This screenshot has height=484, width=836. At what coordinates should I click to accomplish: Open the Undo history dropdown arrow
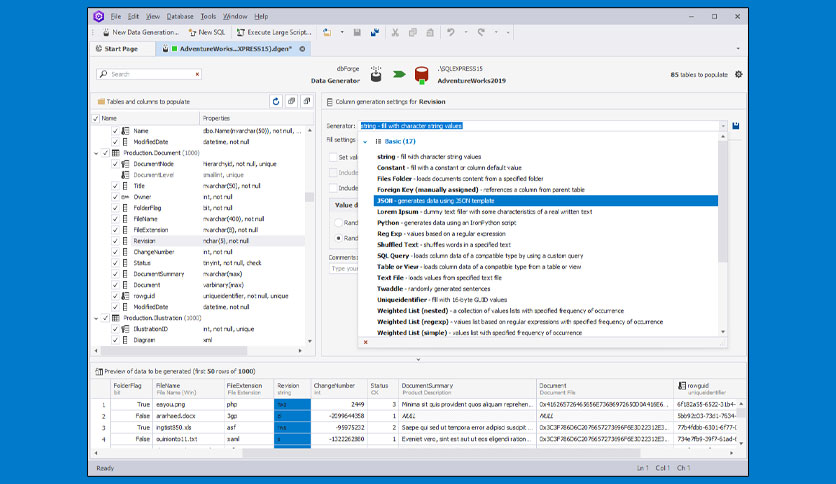point(466,33)
